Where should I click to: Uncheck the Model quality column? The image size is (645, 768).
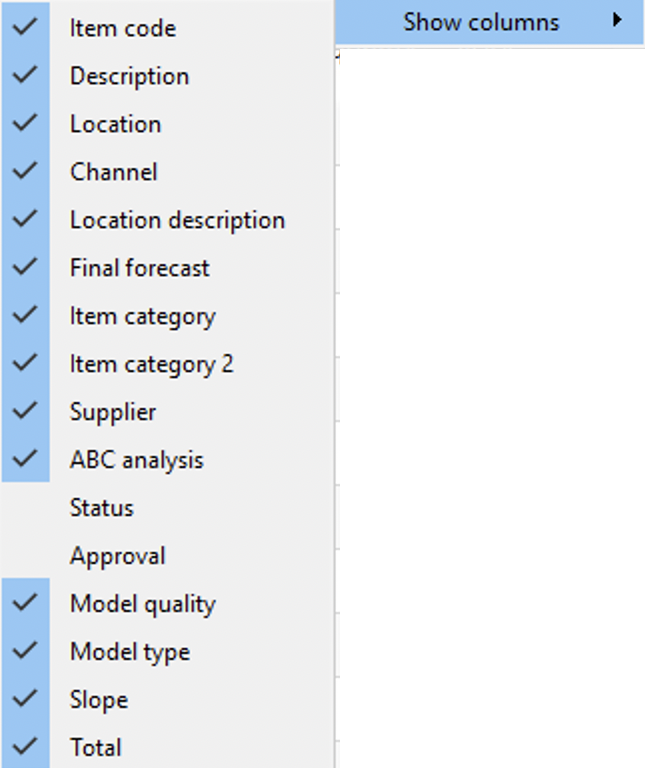click(142, 604)
